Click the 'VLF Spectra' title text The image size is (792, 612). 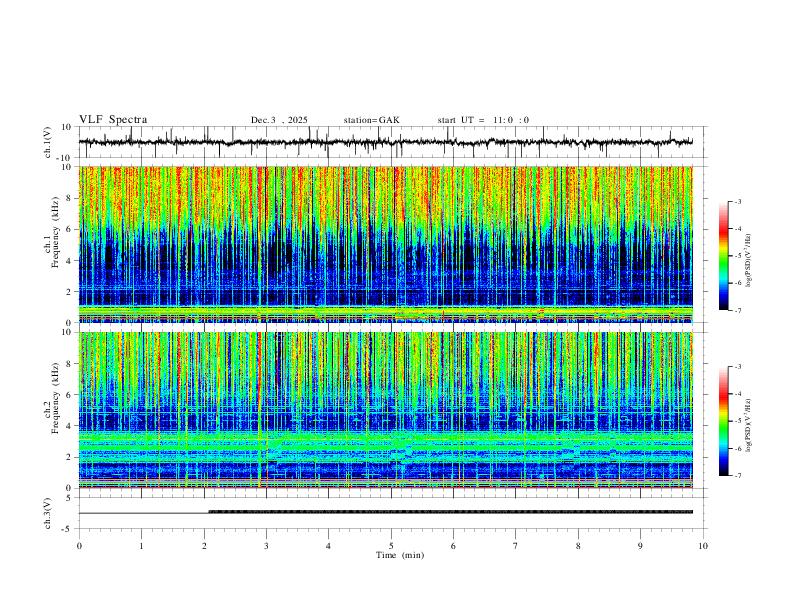[113, 120]
